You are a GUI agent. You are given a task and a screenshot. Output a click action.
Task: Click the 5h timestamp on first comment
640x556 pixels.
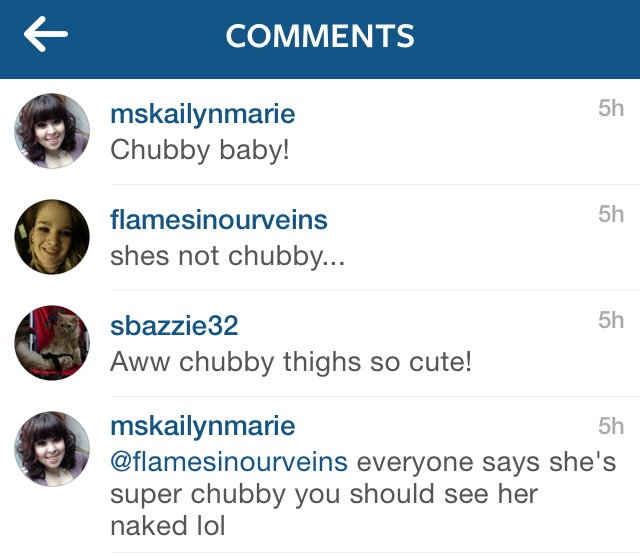click(611, 108)
